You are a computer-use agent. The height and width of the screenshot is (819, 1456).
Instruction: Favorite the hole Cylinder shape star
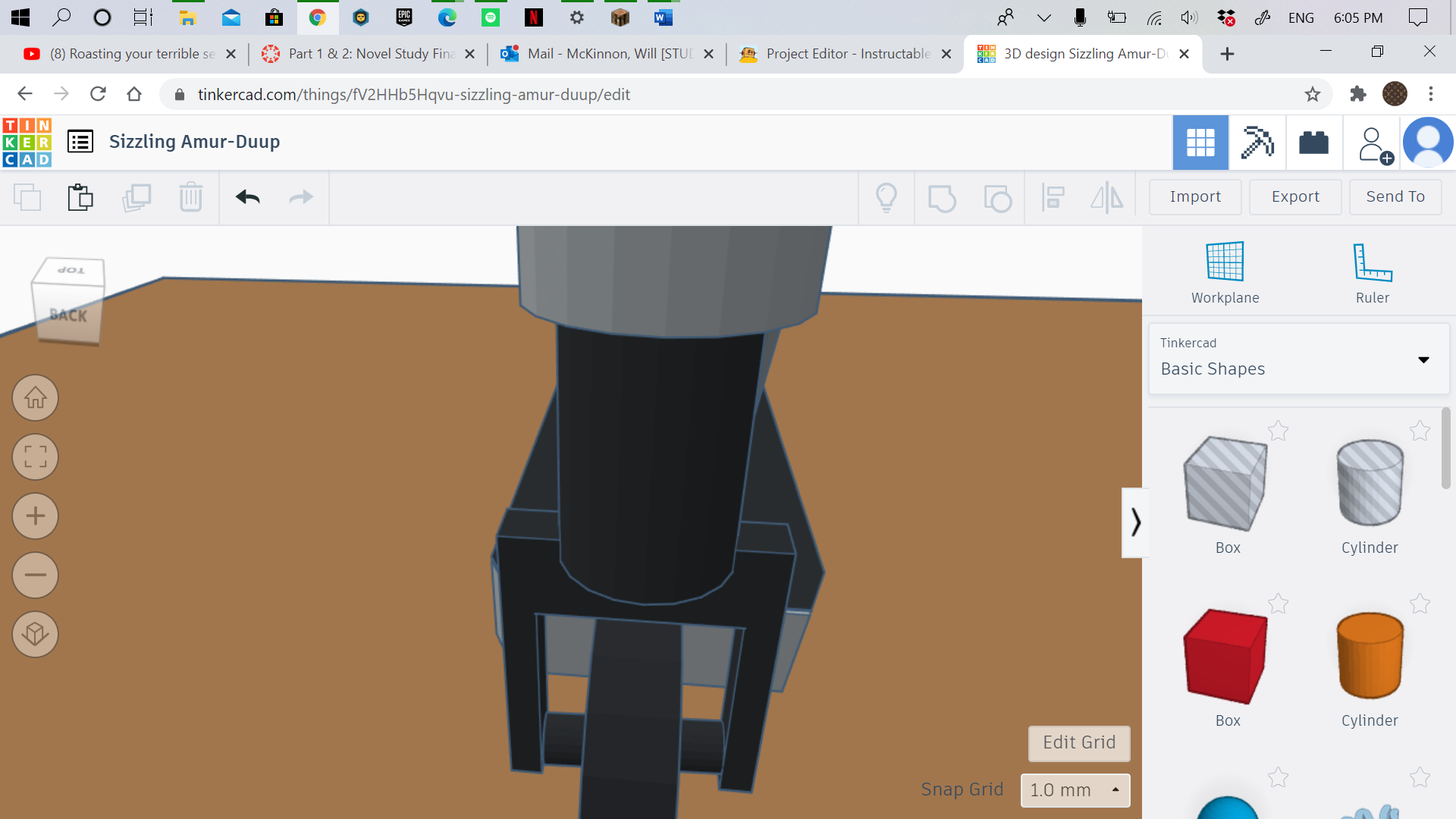point(1420,431)
